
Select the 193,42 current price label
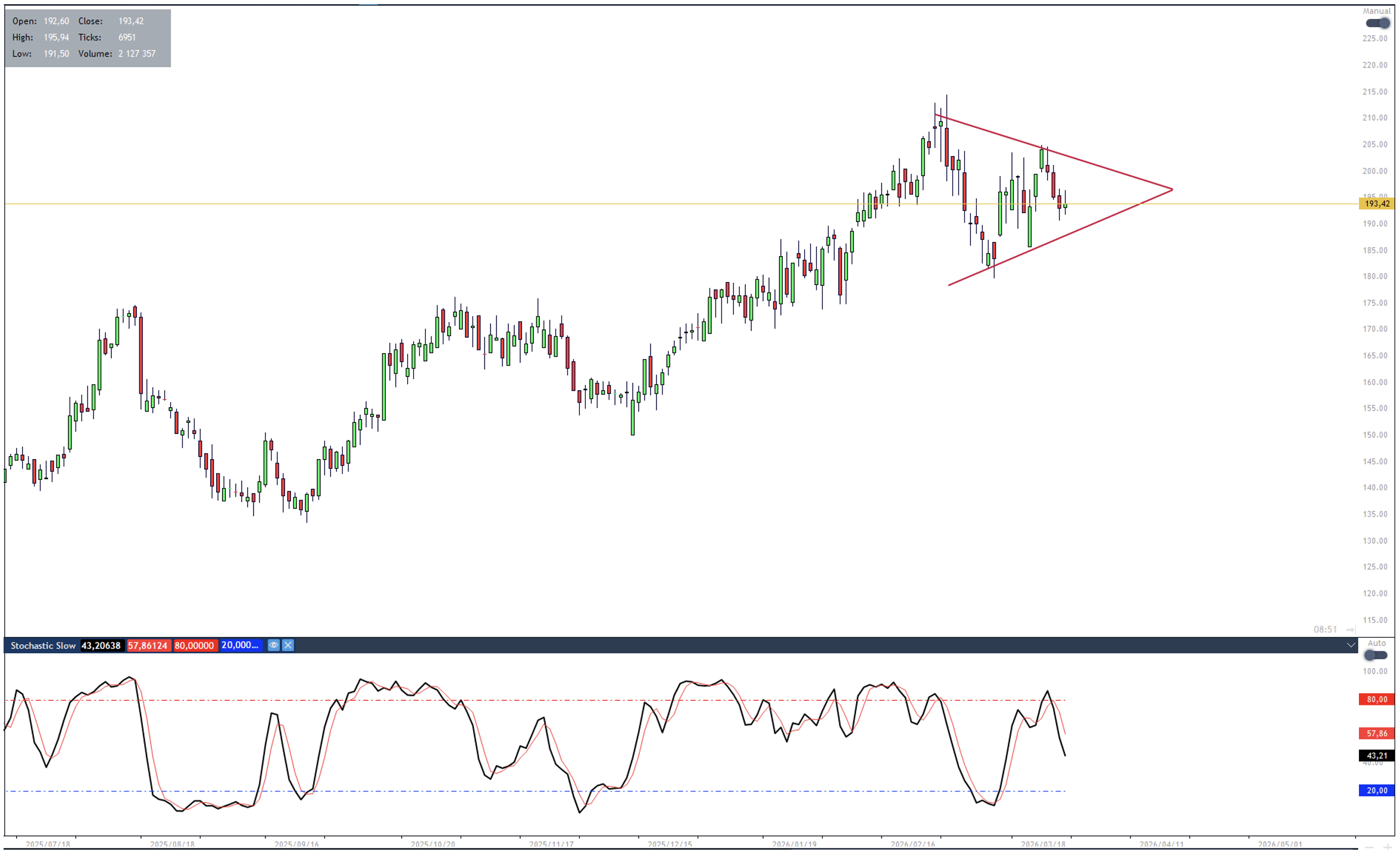(1376, 204)
